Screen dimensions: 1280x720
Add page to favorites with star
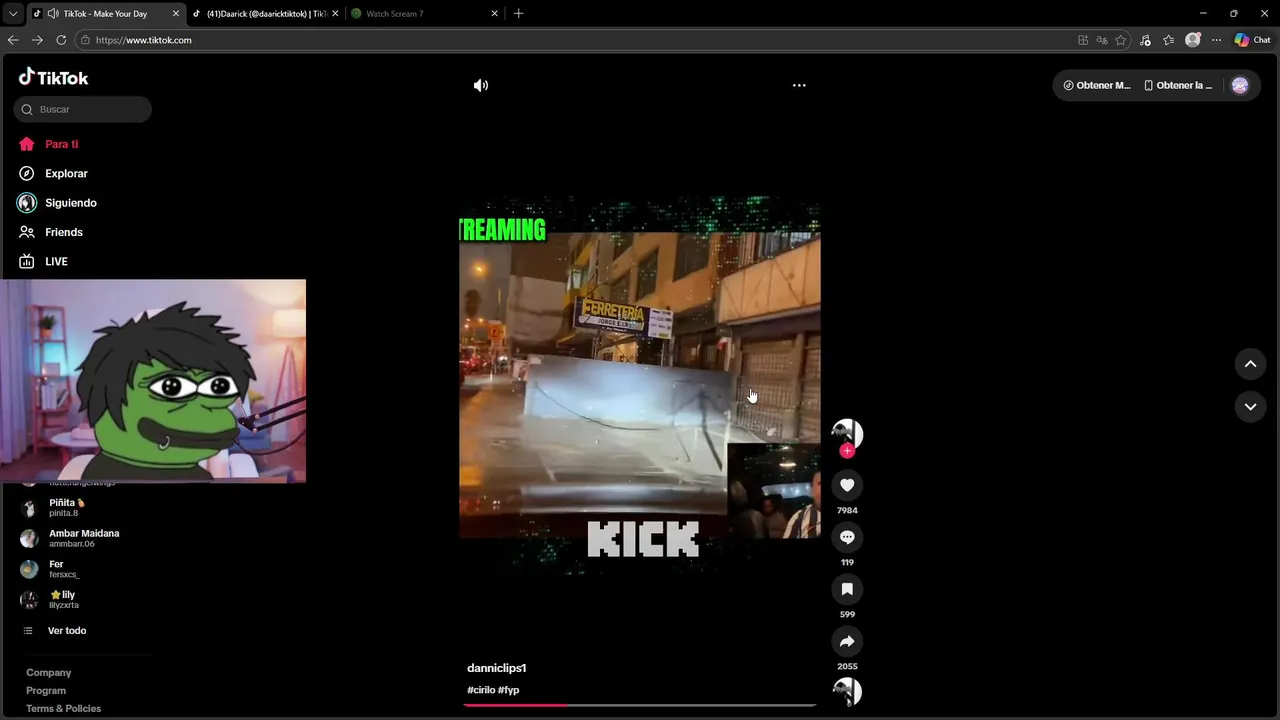click(1121, 40)
